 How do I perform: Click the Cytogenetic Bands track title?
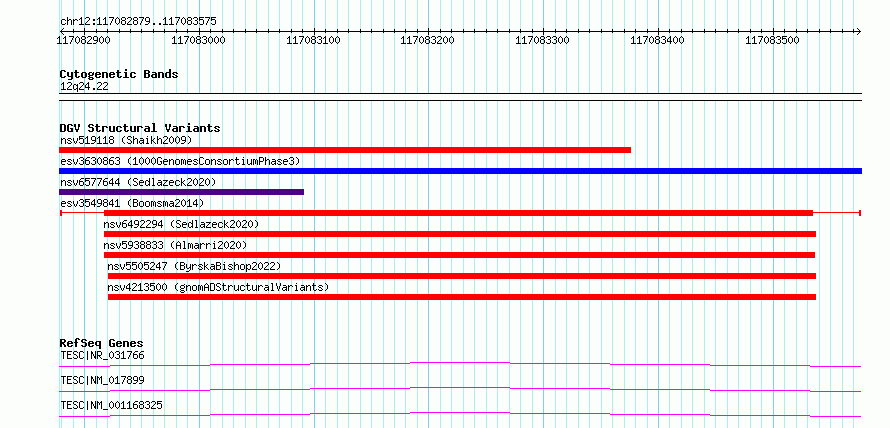coord(119,74)
